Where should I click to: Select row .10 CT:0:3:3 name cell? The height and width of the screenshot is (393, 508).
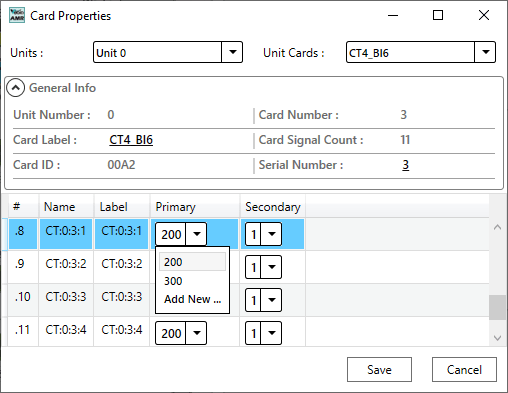(x=66, y=297)
